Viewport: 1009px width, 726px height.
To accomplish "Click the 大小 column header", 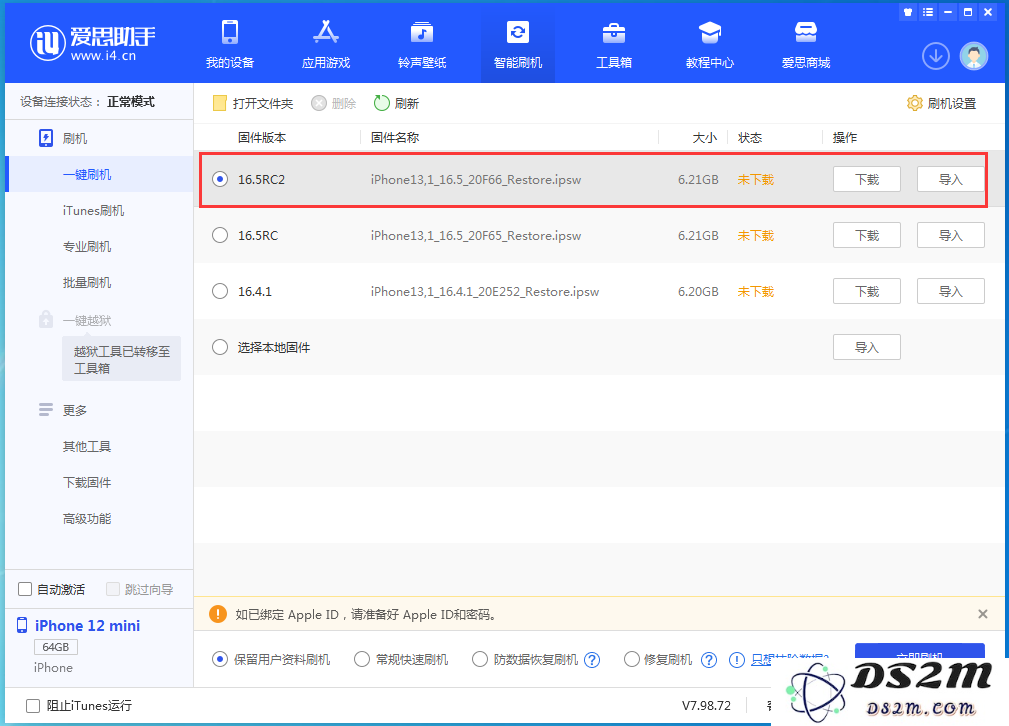I will [x=705, y=137].
